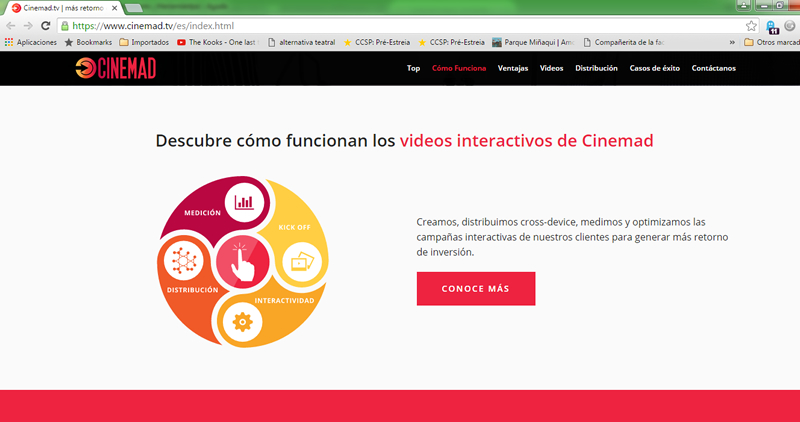
Task: Click the "videos interactivos de Cinemad" heading text
Action: click(x=527, y=140)
